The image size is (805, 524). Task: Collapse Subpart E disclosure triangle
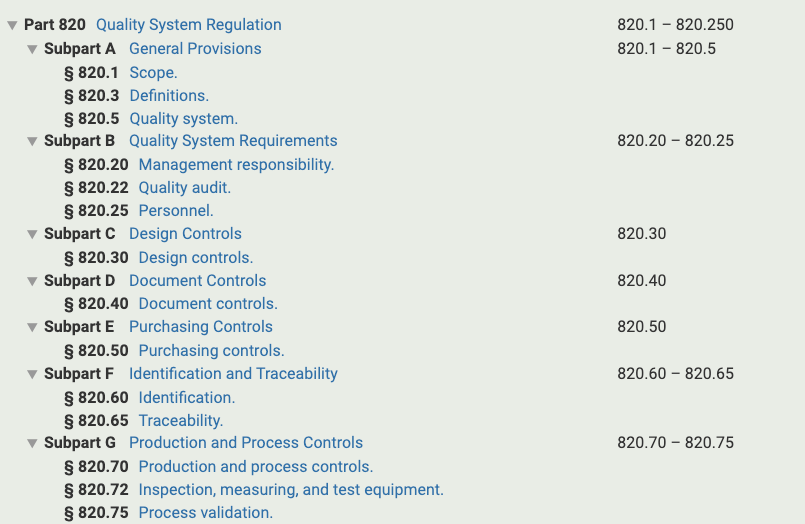click(32, 327)
